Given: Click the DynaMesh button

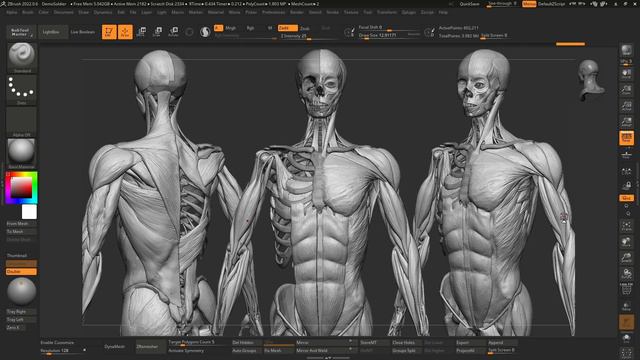Looking at the screenshot, I should coord(115,347).
